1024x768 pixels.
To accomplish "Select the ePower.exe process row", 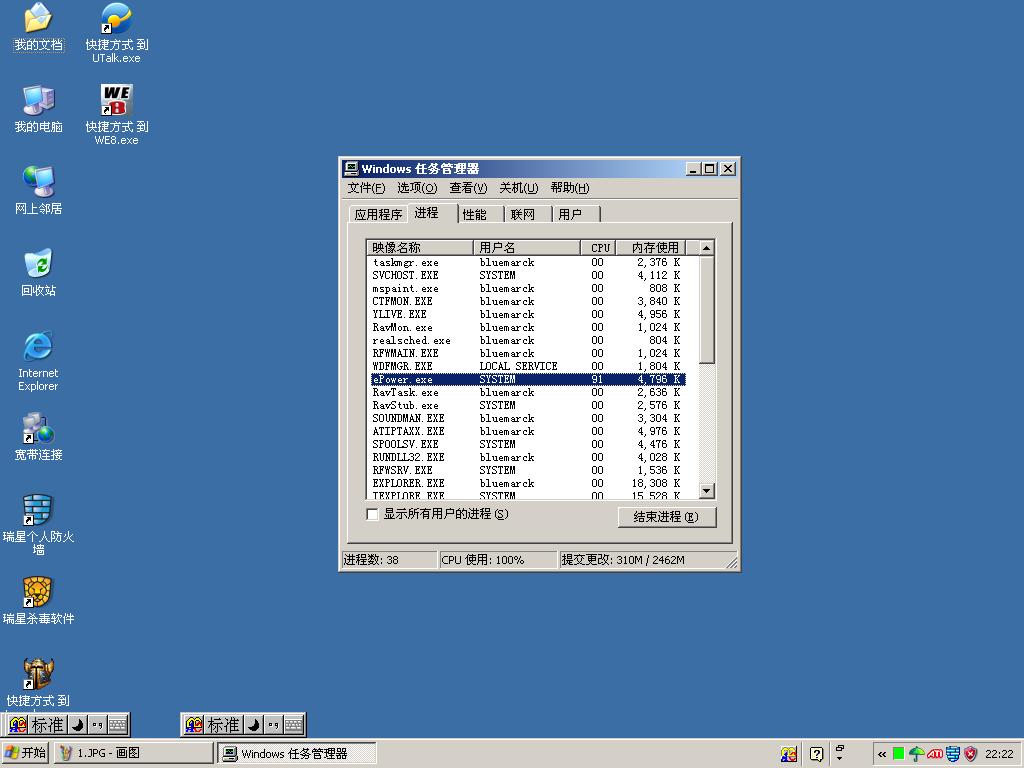I will (528, 379).
